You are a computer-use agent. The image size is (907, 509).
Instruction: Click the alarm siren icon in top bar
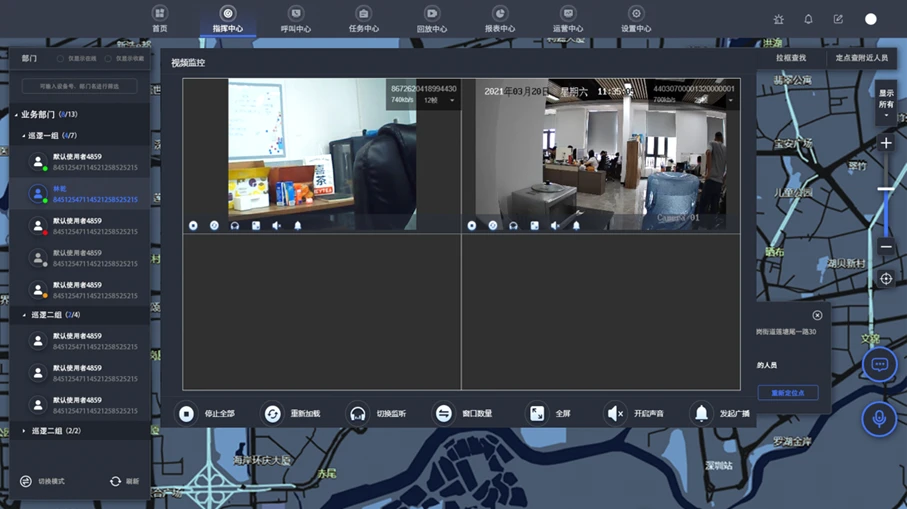tap(779, 19)
